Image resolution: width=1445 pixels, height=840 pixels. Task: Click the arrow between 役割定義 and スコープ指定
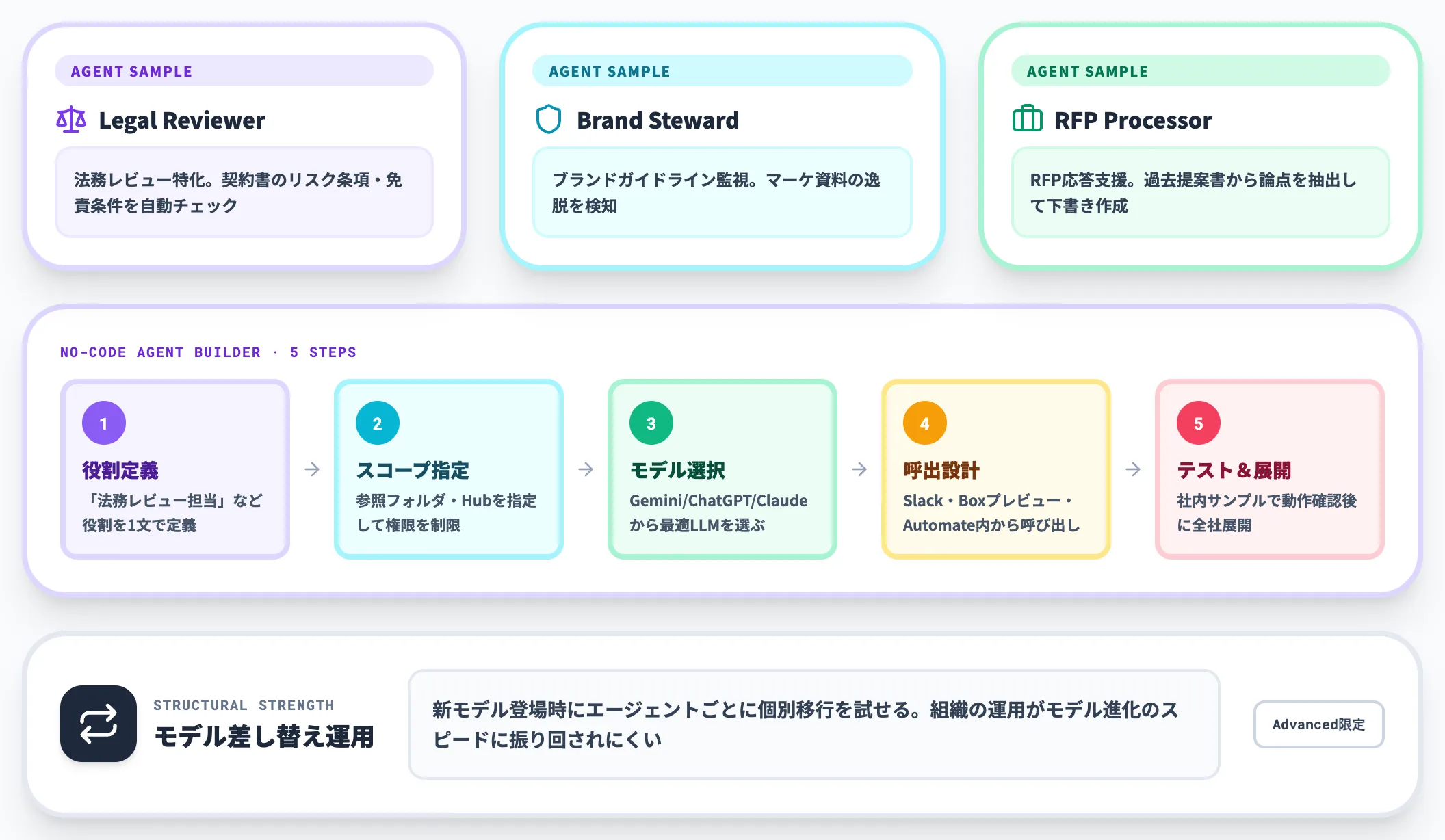(x=312, y=469)
